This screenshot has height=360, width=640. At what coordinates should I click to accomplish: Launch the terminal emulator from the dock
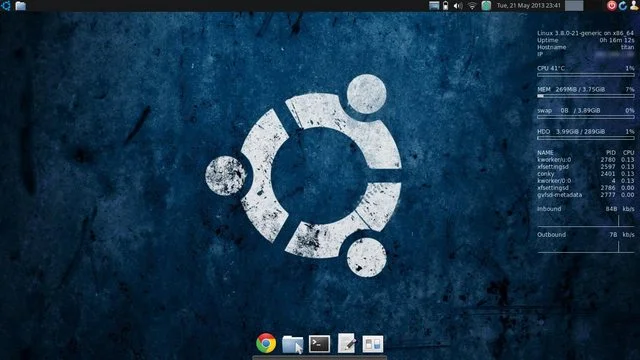pos(319,344)
